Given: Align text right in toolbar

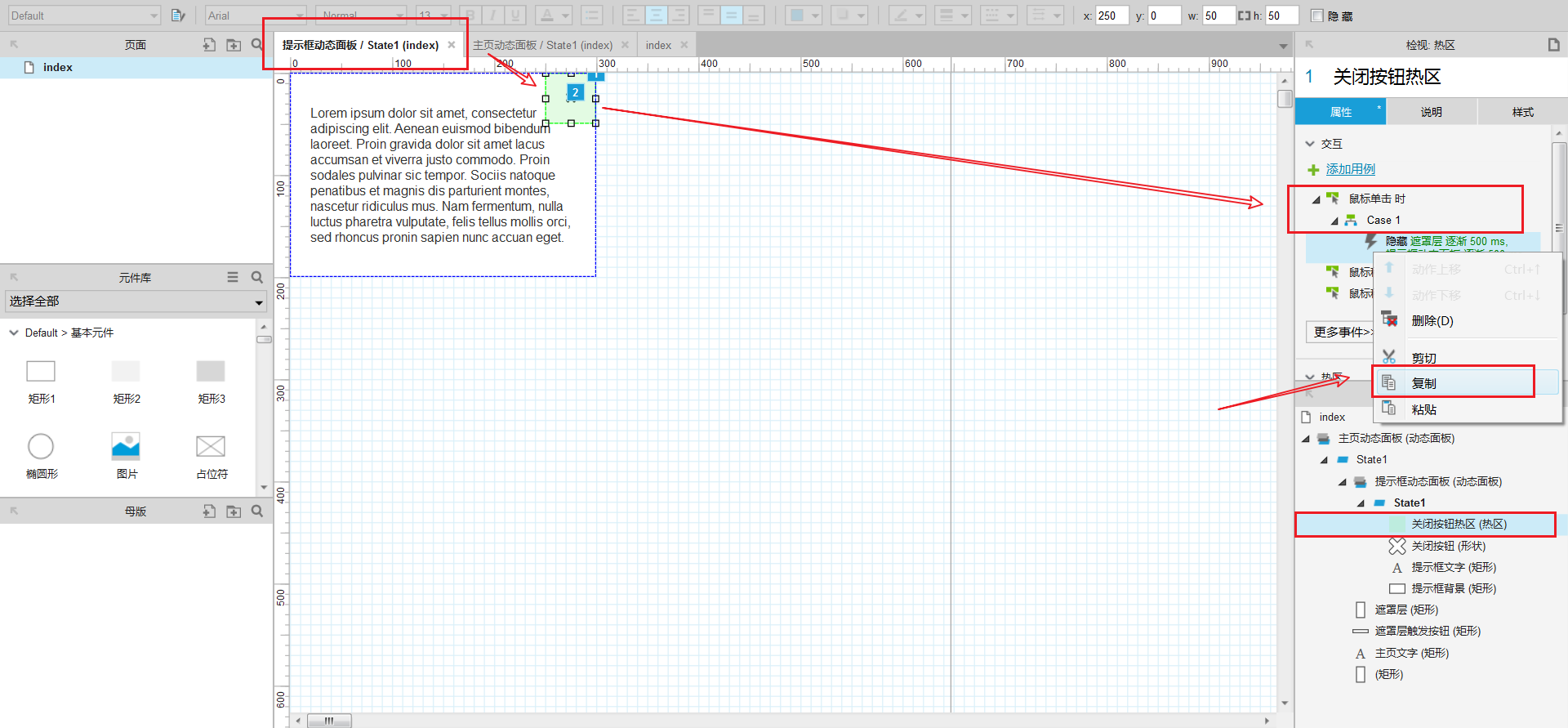Looking at the screenshot, I should coord(679,15).
